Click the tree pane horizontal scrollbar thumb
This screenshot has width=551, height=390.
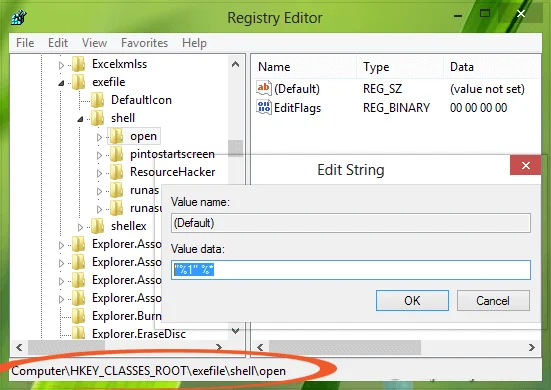point(66,347)
